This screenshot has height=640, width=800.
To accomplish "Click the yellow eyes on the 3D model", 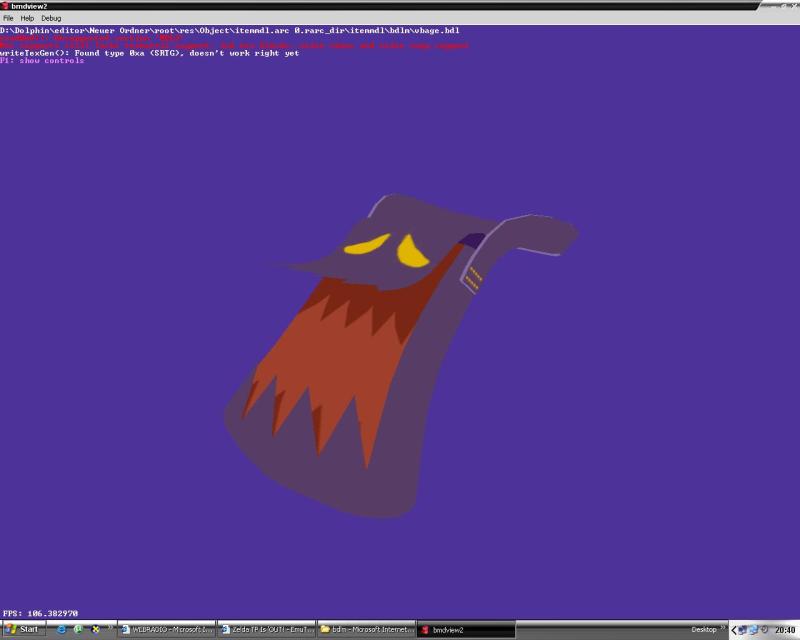I will (388, 250).
